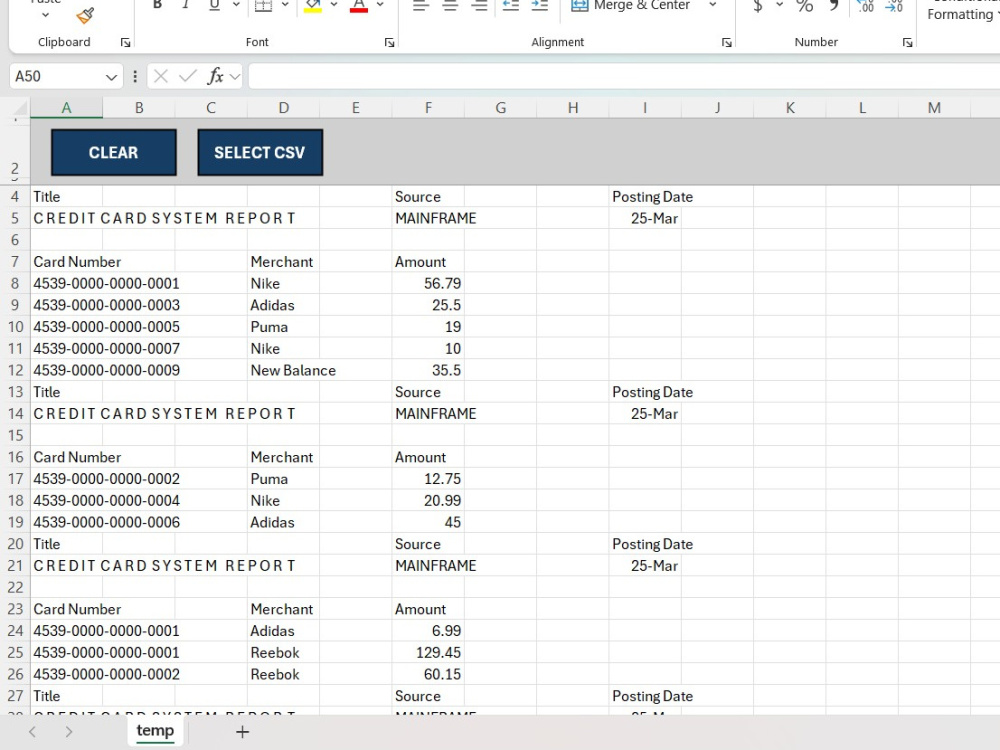Open Clipboard dialog launcher
Image resolution: width=1000 pixels, height=750 pixels.
coord(126,43)
